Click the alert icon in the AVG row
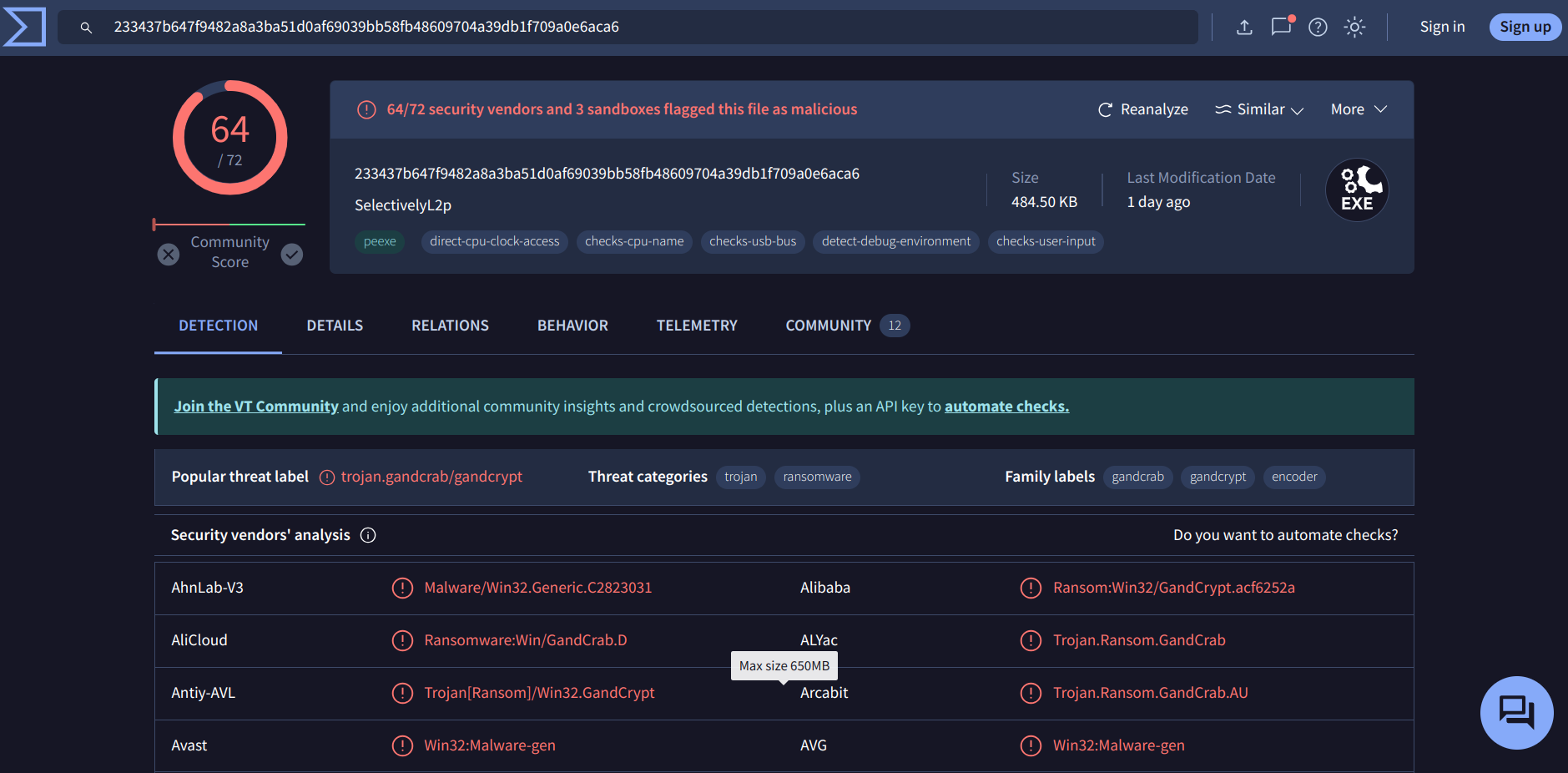Viewport: 1568px width, 773px height. coord(1031,745)
